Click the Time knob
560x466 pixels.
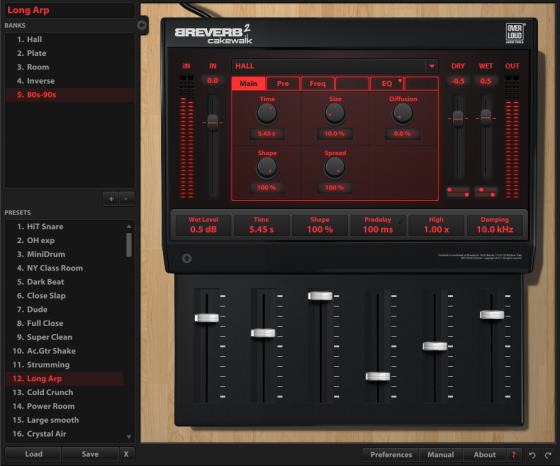coord(267,113)
